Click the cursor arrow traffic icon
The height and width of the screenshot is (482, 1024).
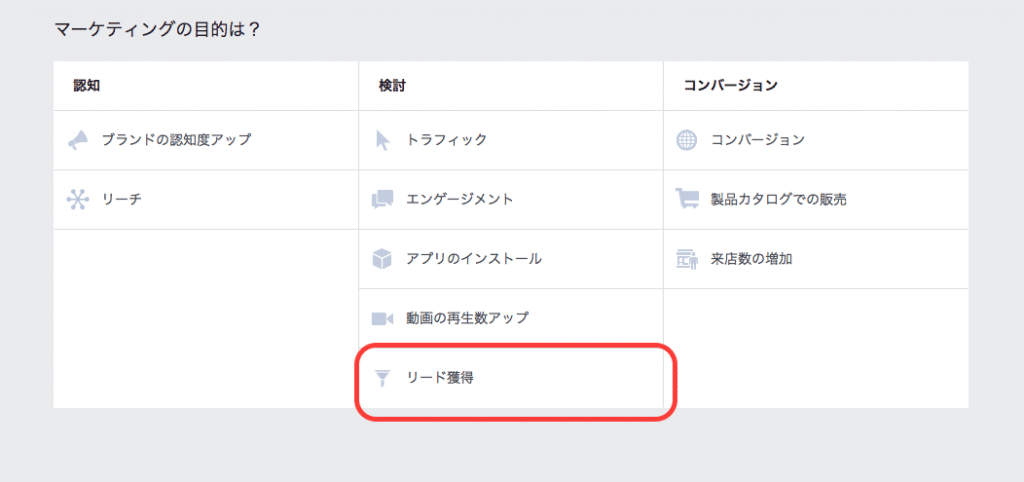383,140
